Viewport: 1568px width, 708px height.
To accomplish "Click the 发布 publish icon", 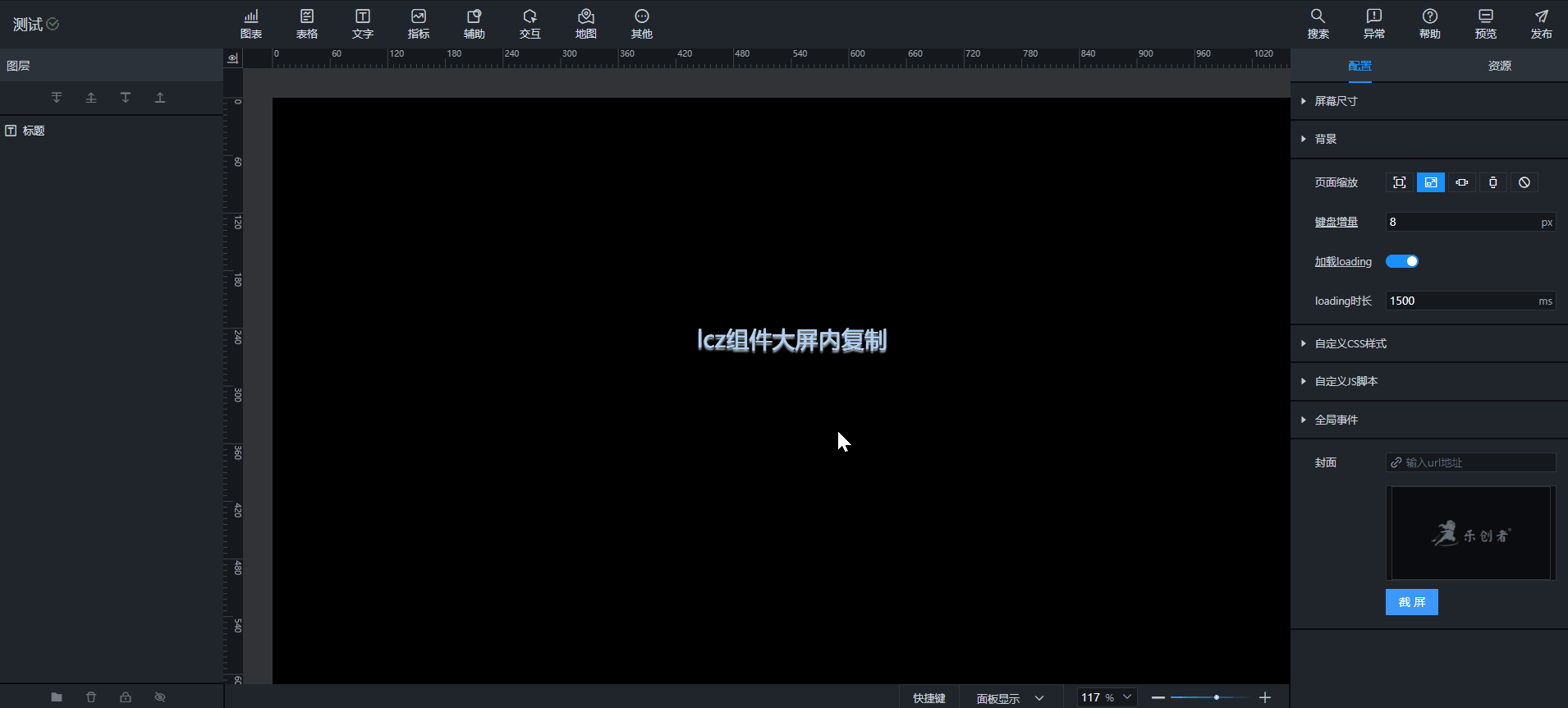I will tap(1541, 24).
